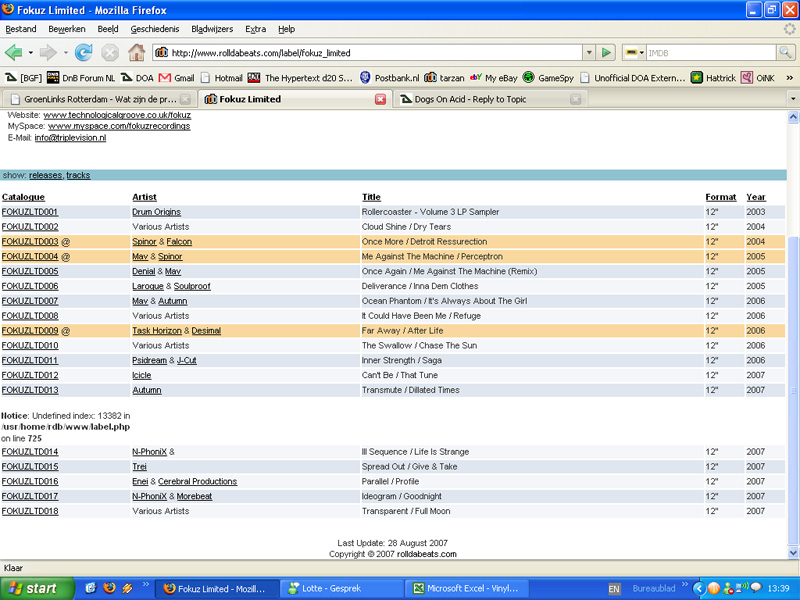Open the DOA bookmark

[x=137, y=78]
